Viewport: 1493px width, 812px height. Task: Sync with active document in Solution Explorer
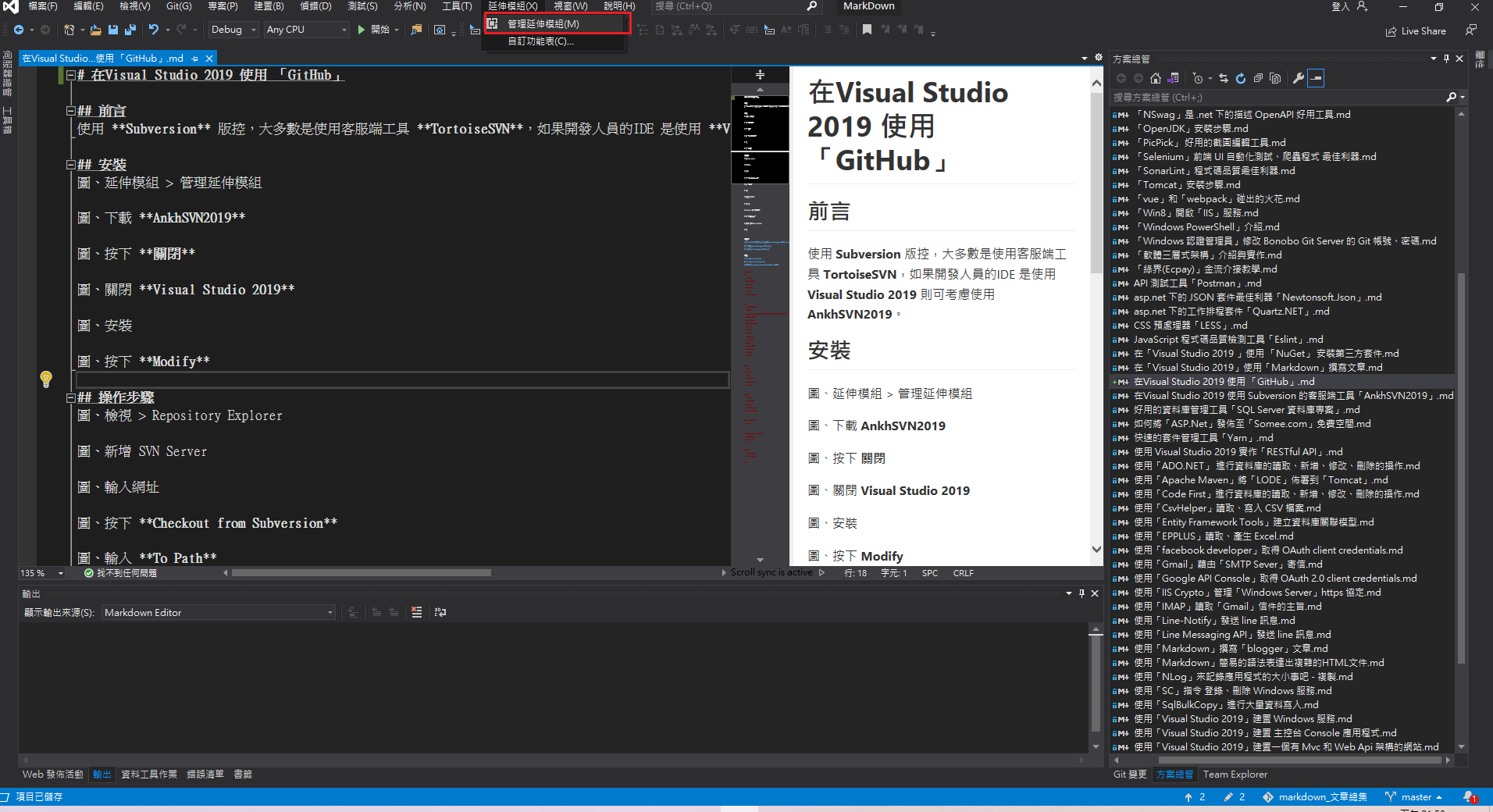tap(1224, 78)
